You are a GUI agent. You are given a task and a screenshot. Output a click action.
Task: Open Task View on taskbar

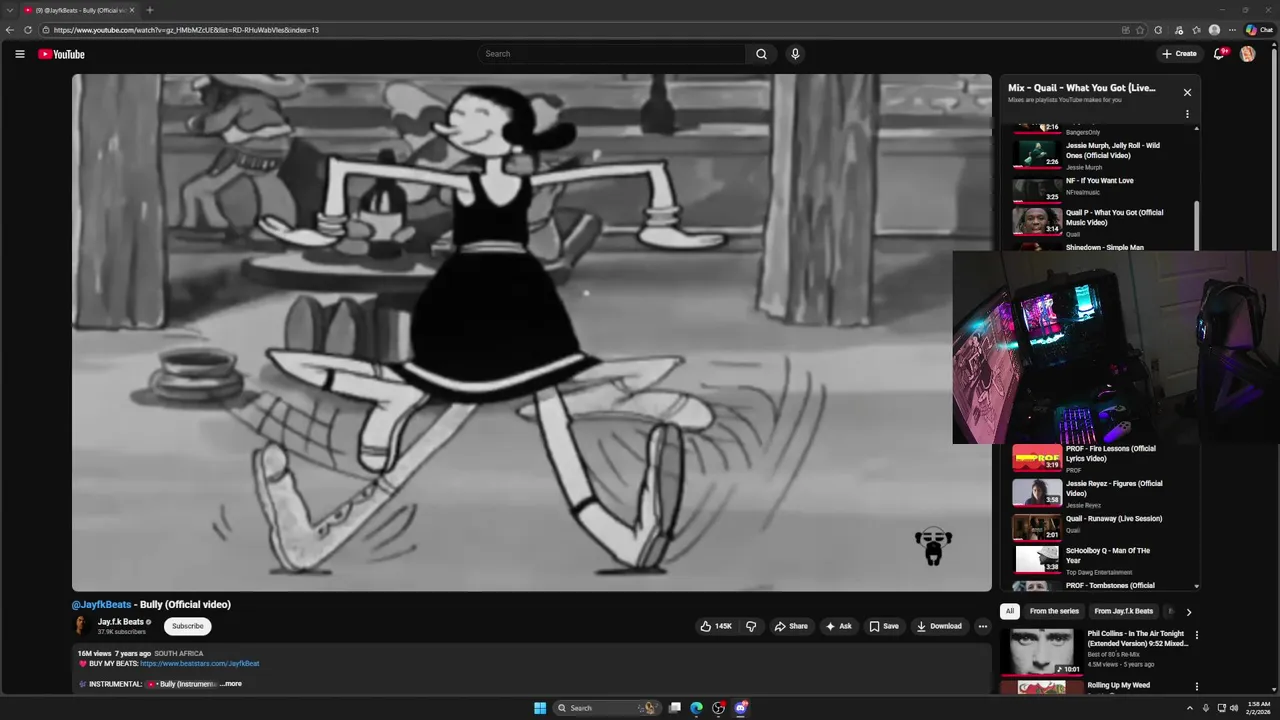tap(675, 708)
